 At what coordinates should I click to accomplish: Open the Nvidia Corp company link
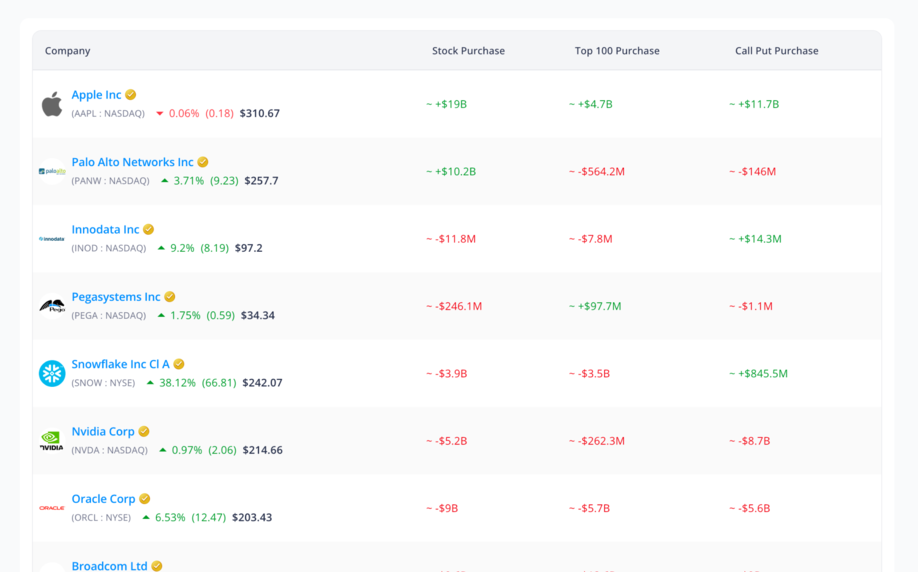point(103,431)
